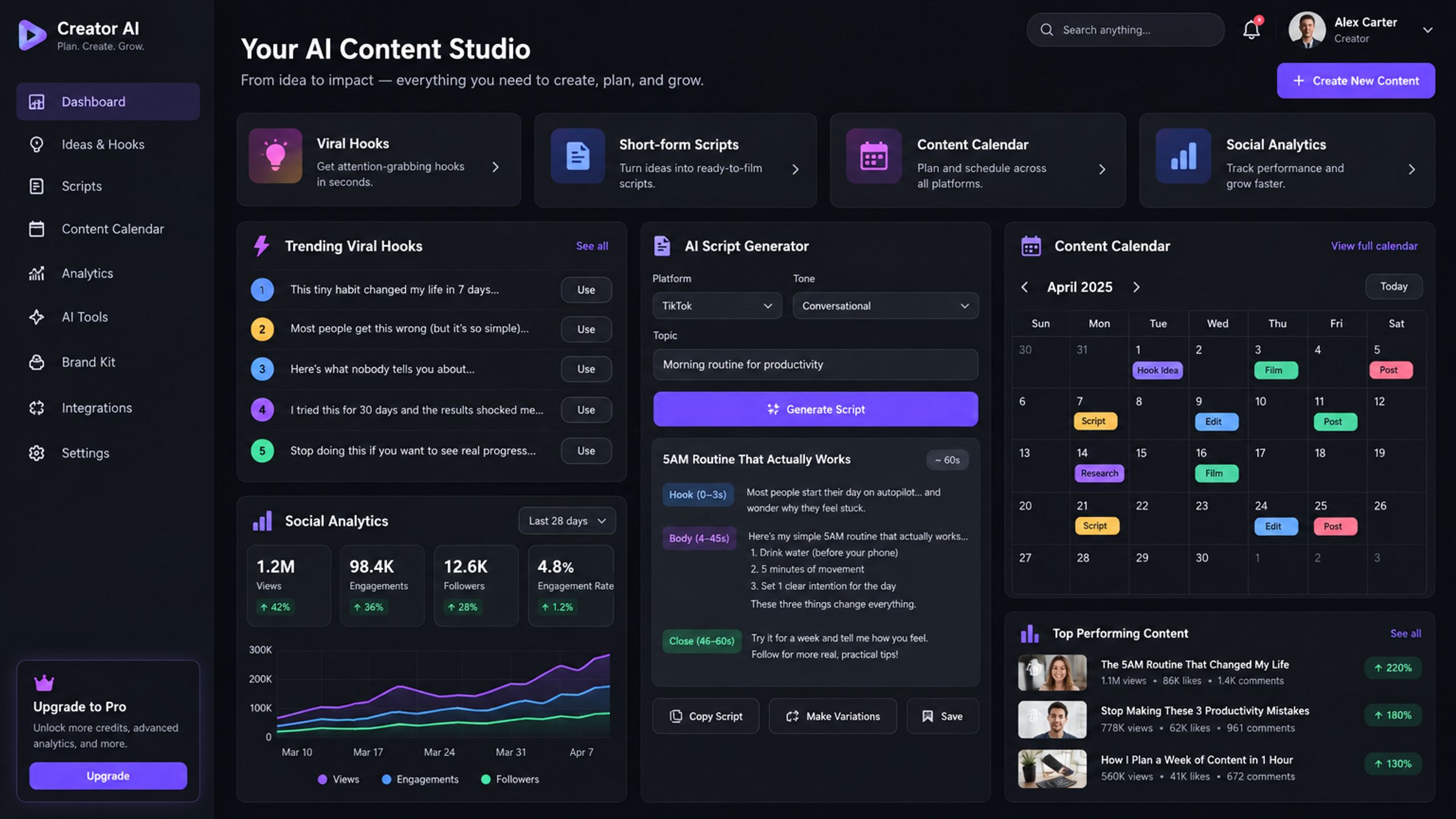
Task: Open the Dashboard menu item
Action: (x=108, y=102)
